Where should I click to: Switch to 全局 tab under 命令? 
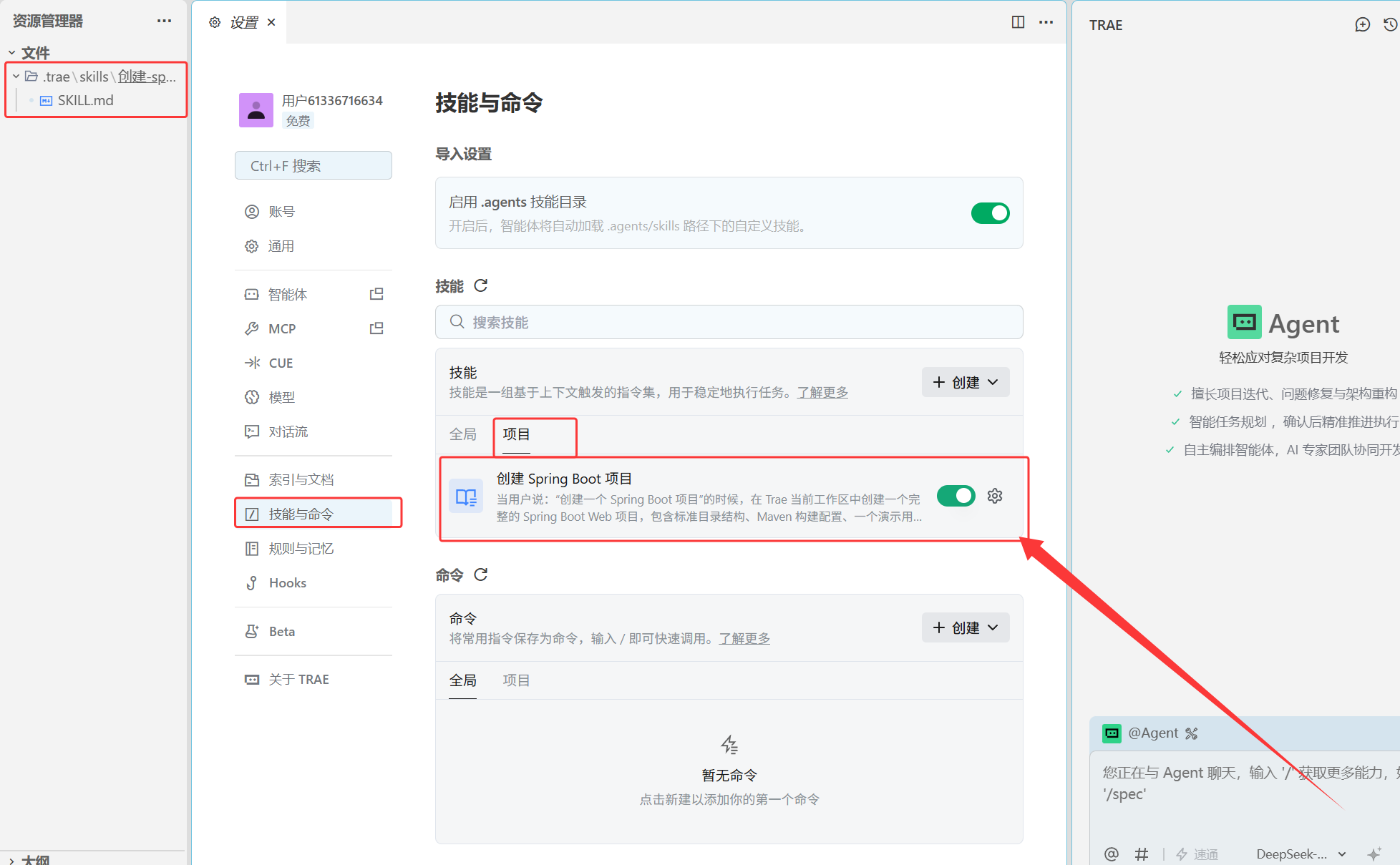pos(462,680)
